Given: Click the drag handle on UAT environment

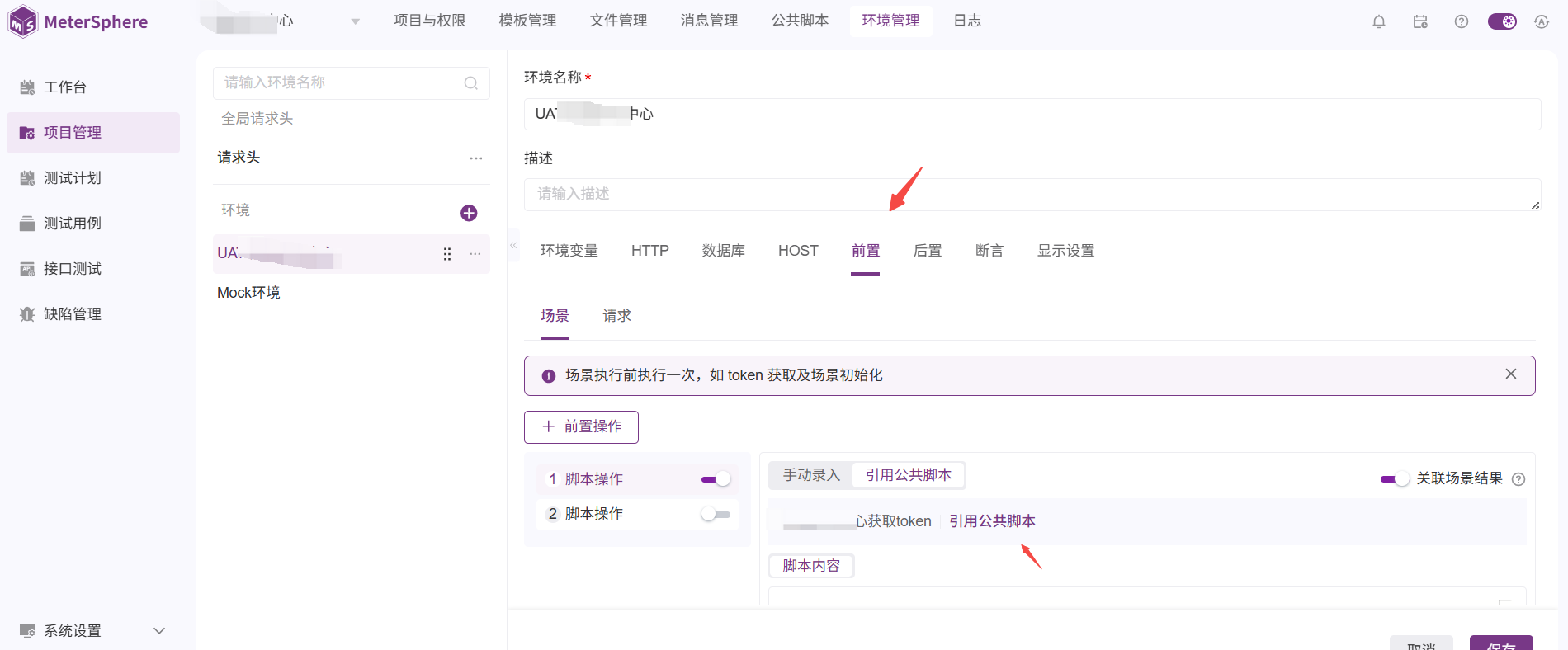Looking at the screenshot, I should [447, 254].
